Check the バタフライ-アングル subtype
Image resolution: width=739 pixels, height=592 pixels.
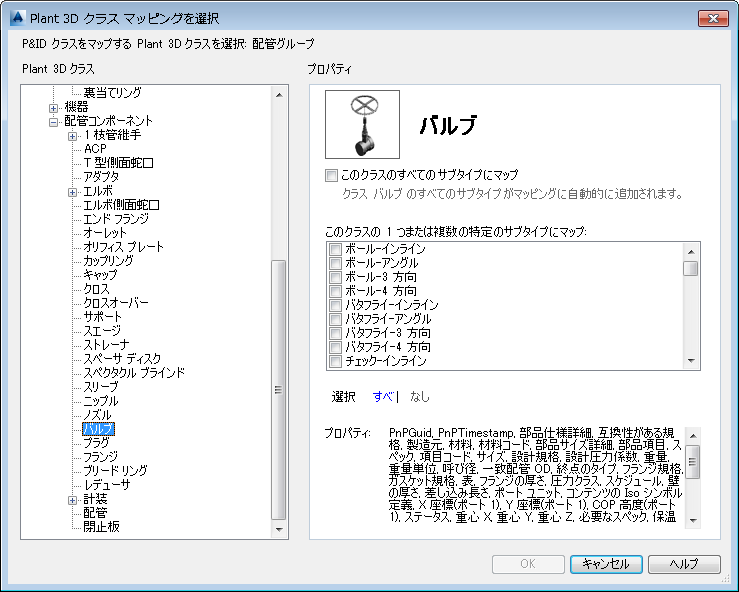(x=335, y=319)
